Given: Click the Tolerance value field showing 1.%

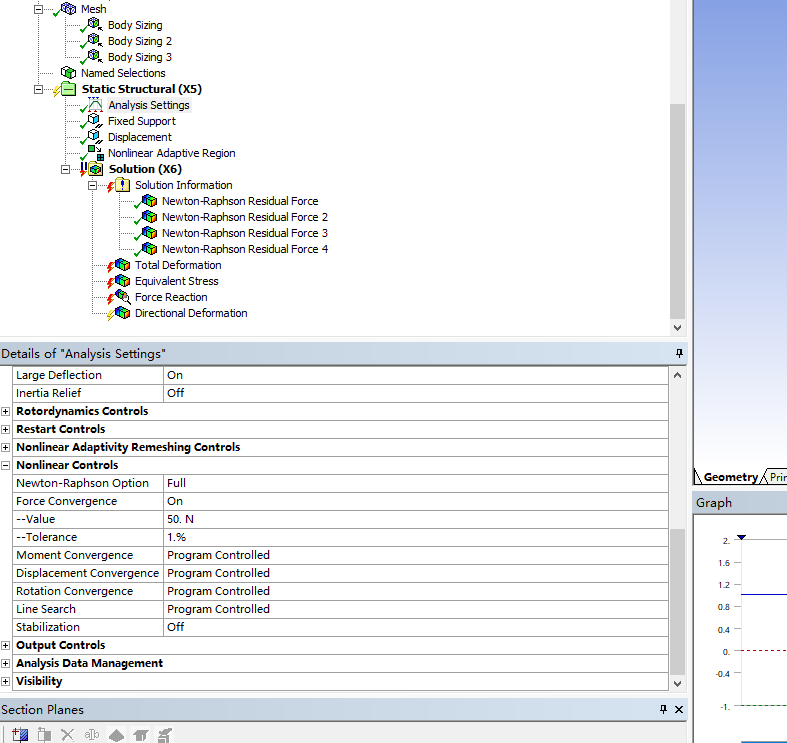Looking at the screenshot, I should 415,537.
